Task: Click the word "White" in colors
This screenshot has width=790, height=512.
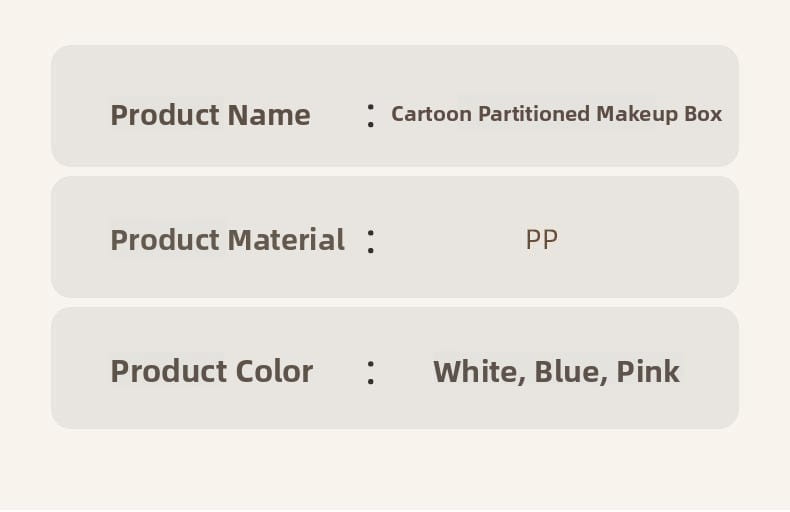Action: (480, 372)
